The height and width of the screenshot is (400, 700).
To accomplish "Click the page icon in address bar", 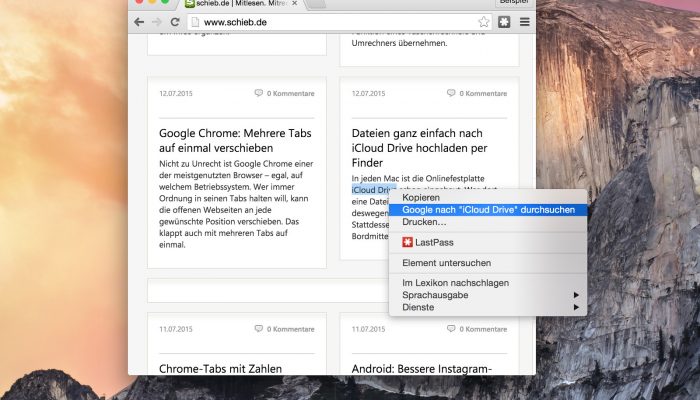I will tap(195, 22).
